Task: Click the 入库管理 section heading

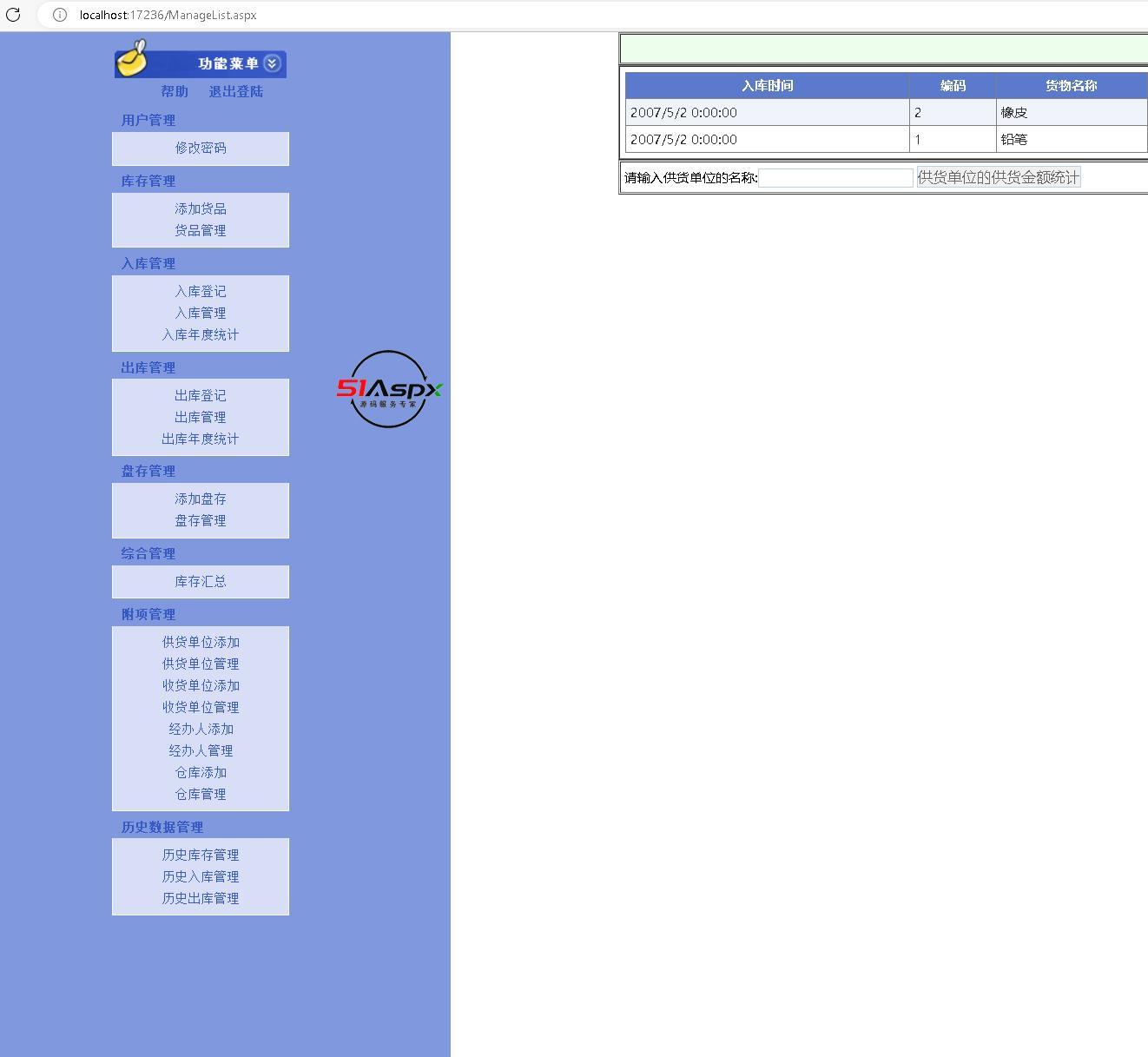Action: click(148, 264)
